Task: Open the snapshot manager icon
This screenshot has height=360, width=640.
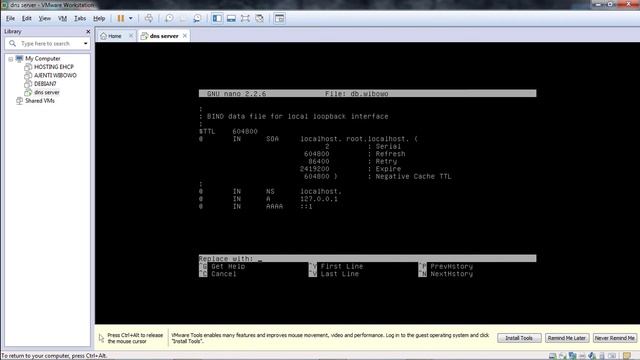Action: (197, 18)
